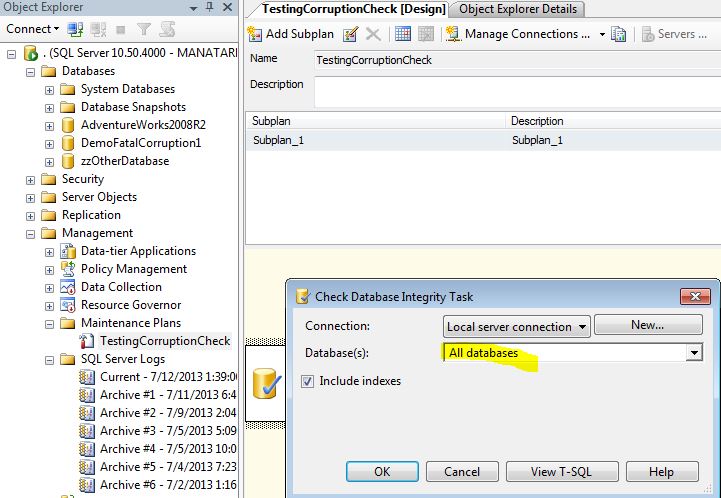The height and width of the screenshot is (498, 721).
Task: Collapse Maintenance Plans folder
Action: [x=49, y=324]
